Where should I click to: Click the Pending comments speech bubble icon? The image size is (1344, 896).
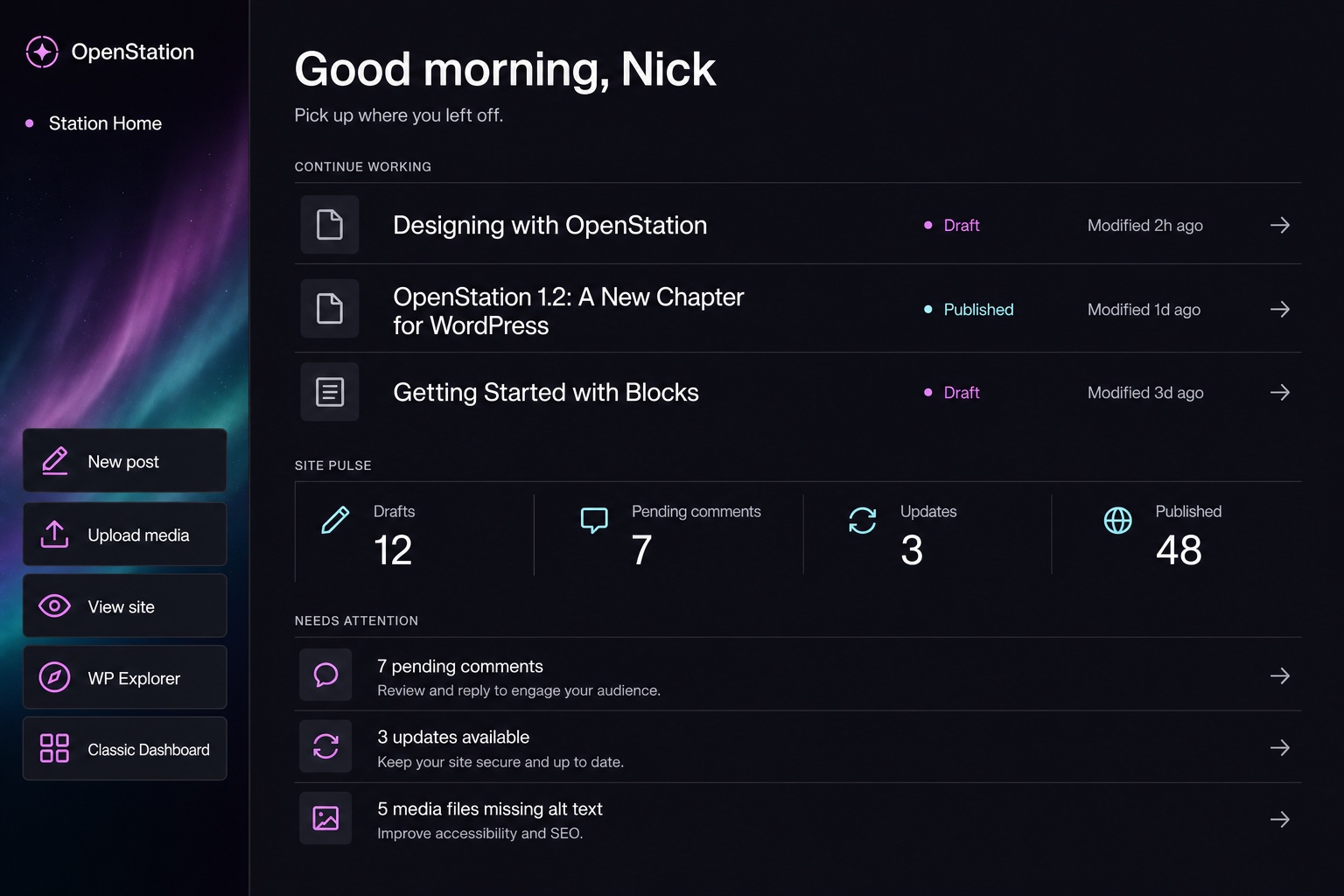click(x=594, y=520)
